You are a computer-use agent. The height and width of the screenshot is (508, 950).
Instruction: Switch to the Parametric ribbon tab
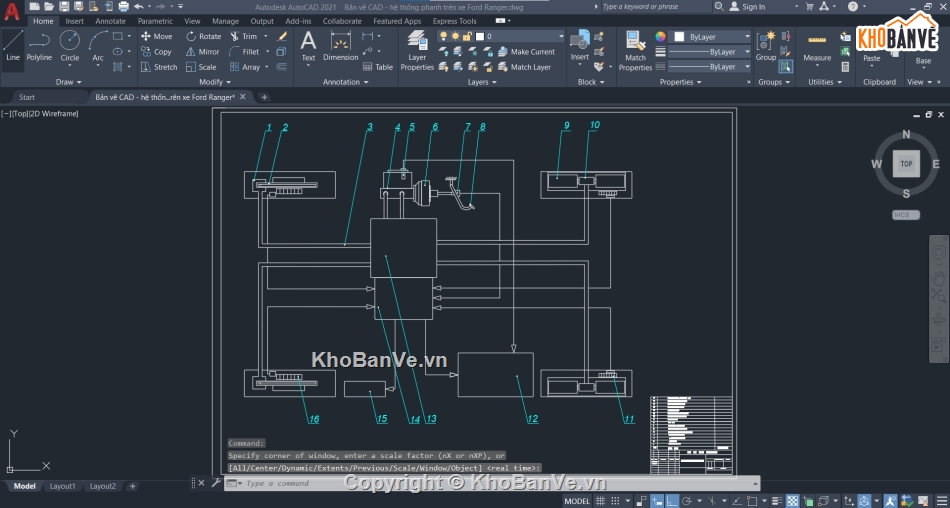[155, 21]
